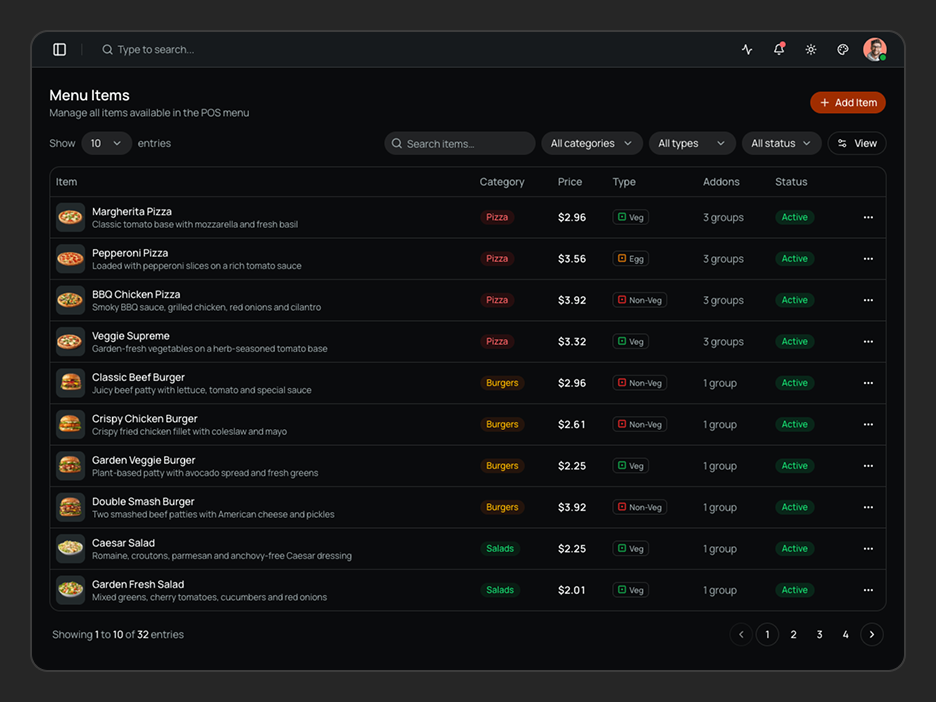Select the BBQ Chicken Pizza thumbnail

pos(70,300)
